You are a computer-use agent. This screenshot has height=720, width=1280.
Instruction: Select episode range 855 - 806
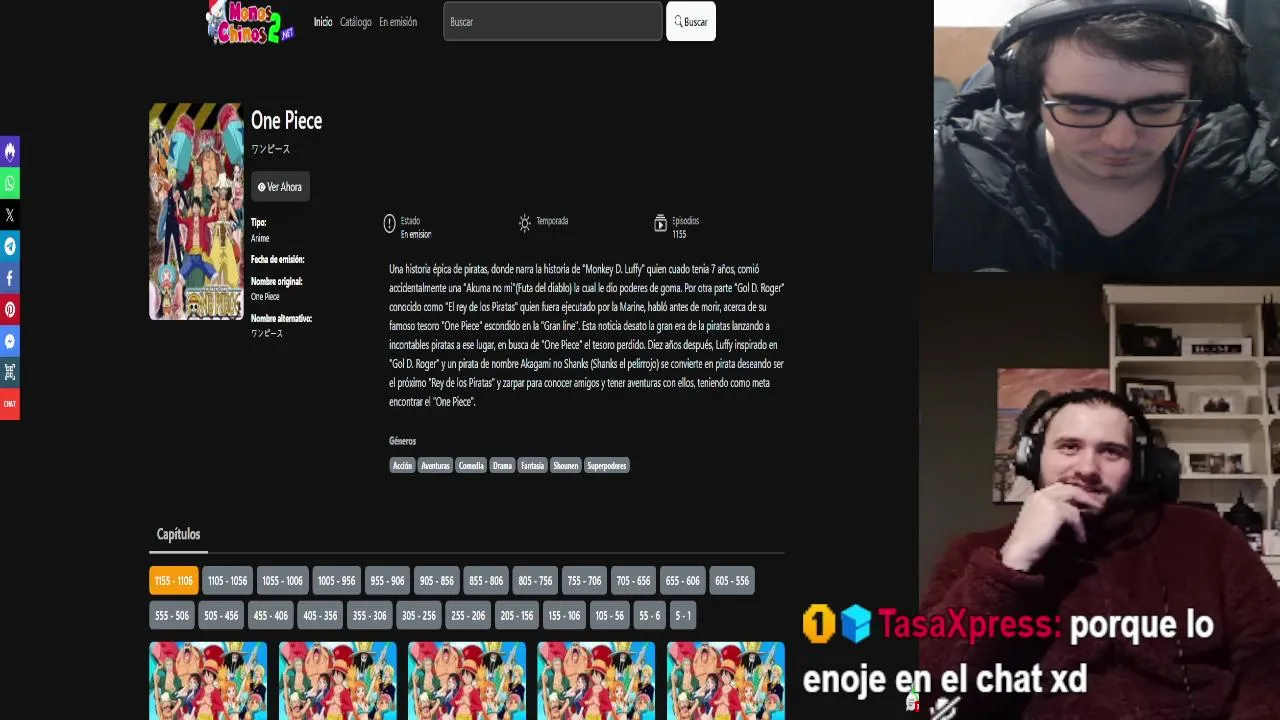[486, 581]
